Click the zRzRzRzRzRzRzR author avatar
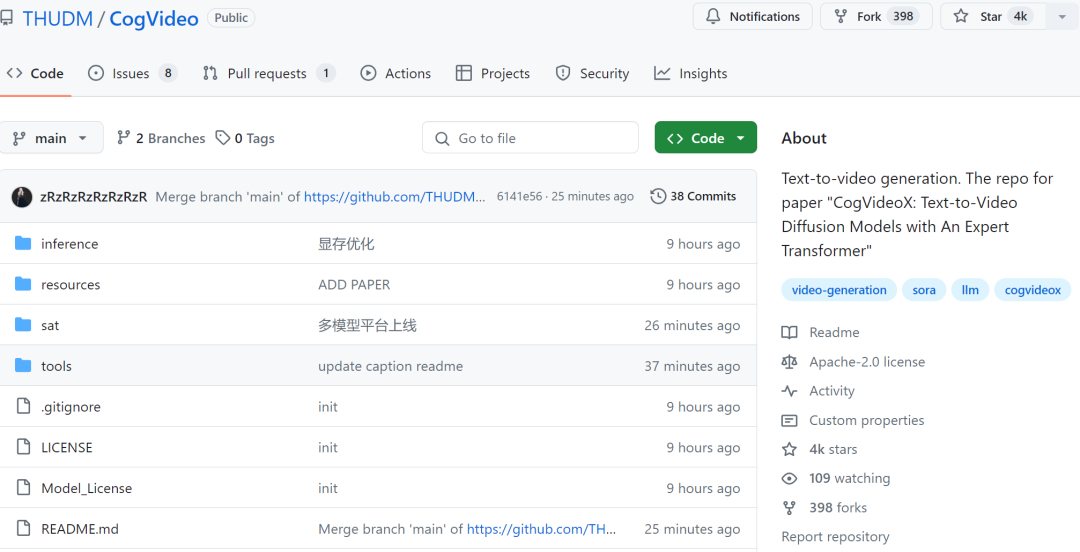 tap(21, 196)
